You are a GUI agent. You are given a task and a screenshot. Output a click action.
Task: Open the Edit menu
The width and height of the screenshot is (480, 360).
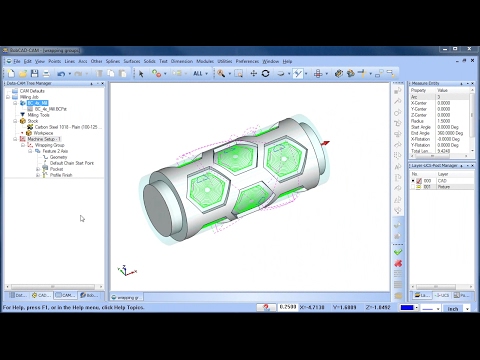point(28,61)
